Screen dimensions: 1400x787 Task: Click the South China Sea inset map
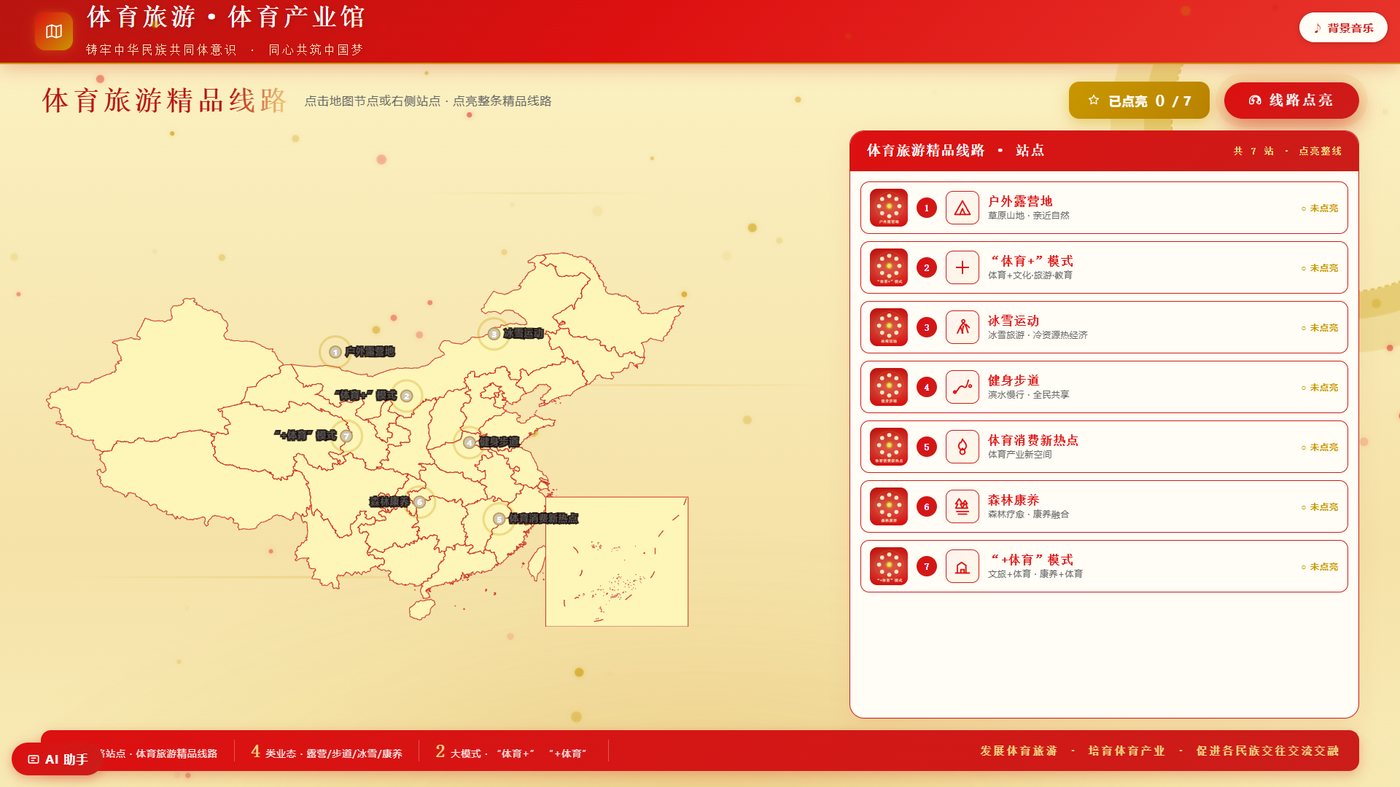(616, 561)
